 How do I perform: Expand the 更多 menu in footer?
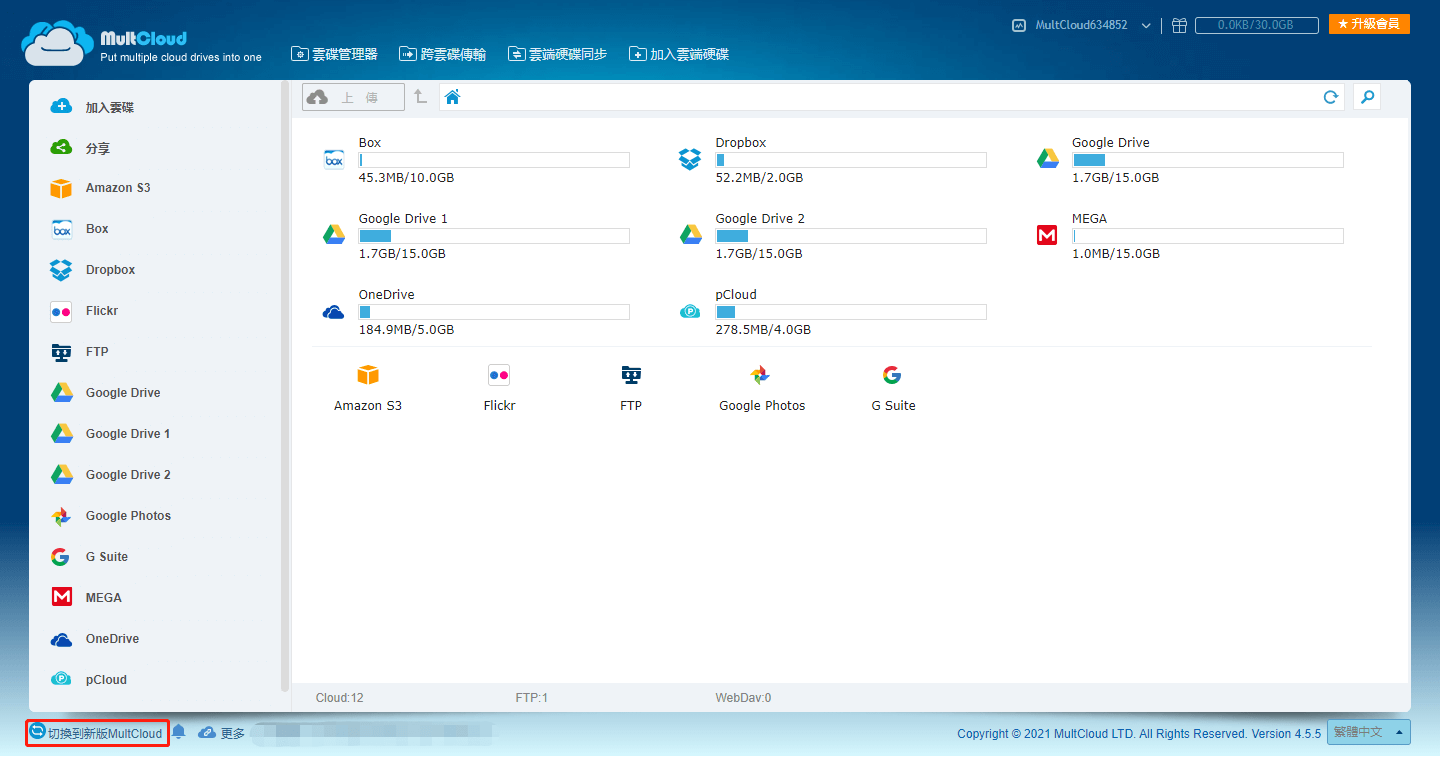pyautogui.click(x=222, y=733)
